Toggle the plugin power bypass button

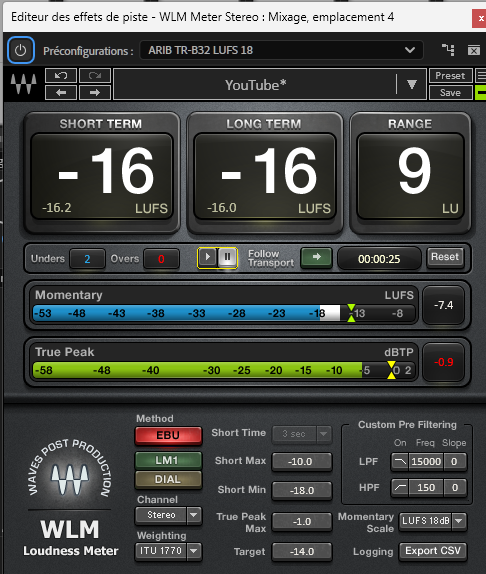pyautogui.click(x=21, y=50)
